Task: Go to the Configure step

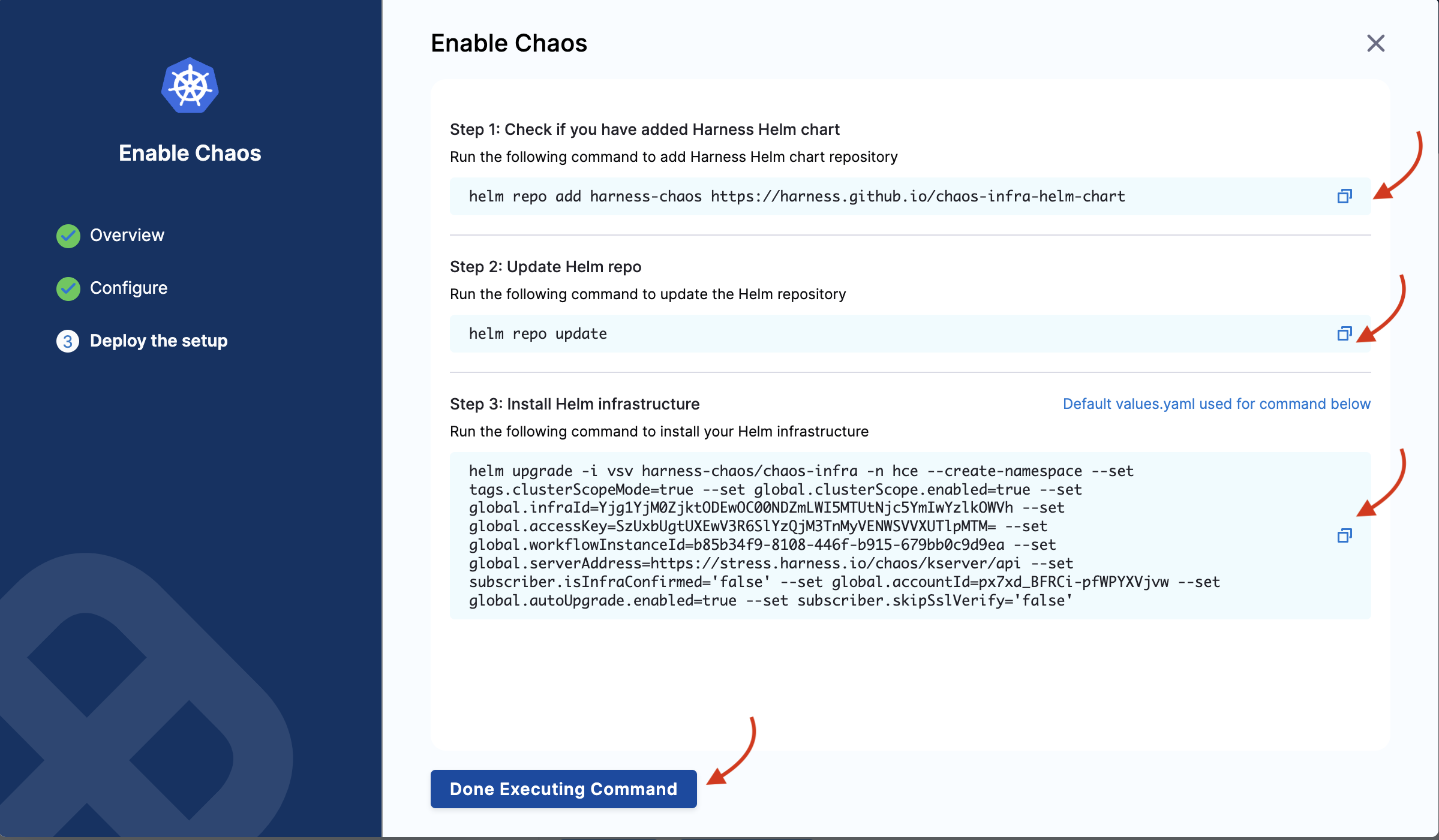Action: point(128,288)
